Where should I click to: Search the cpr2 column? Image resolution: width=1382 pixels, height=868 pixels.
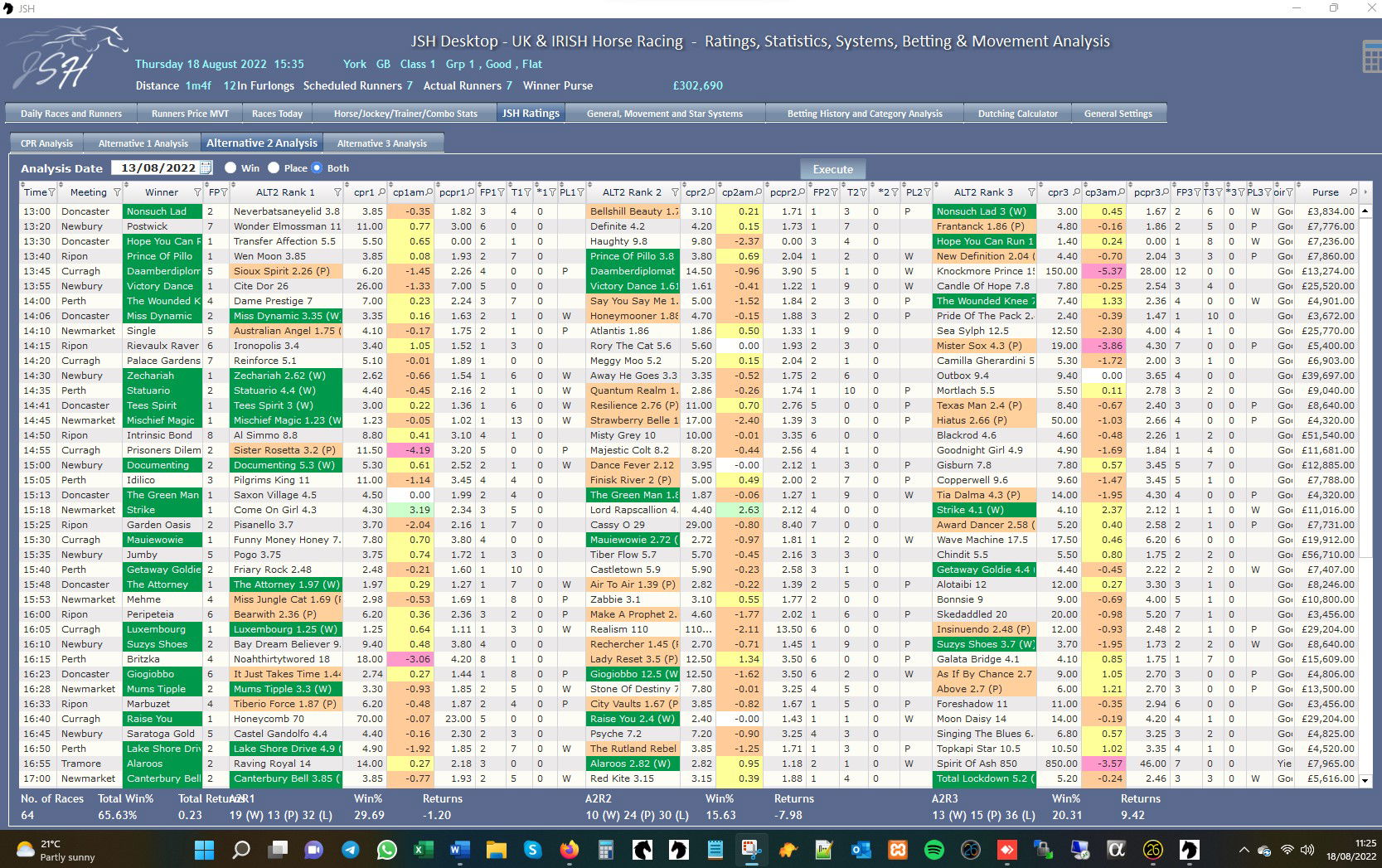(x=711, y=192)
